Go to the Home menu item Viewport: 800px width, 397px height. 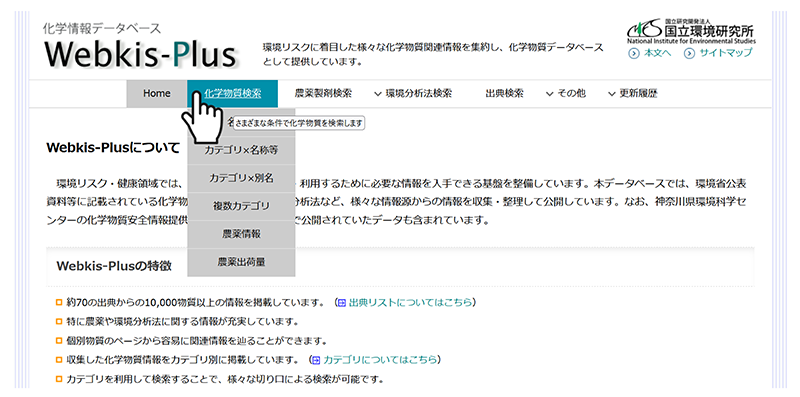click(x=157, y=94)
